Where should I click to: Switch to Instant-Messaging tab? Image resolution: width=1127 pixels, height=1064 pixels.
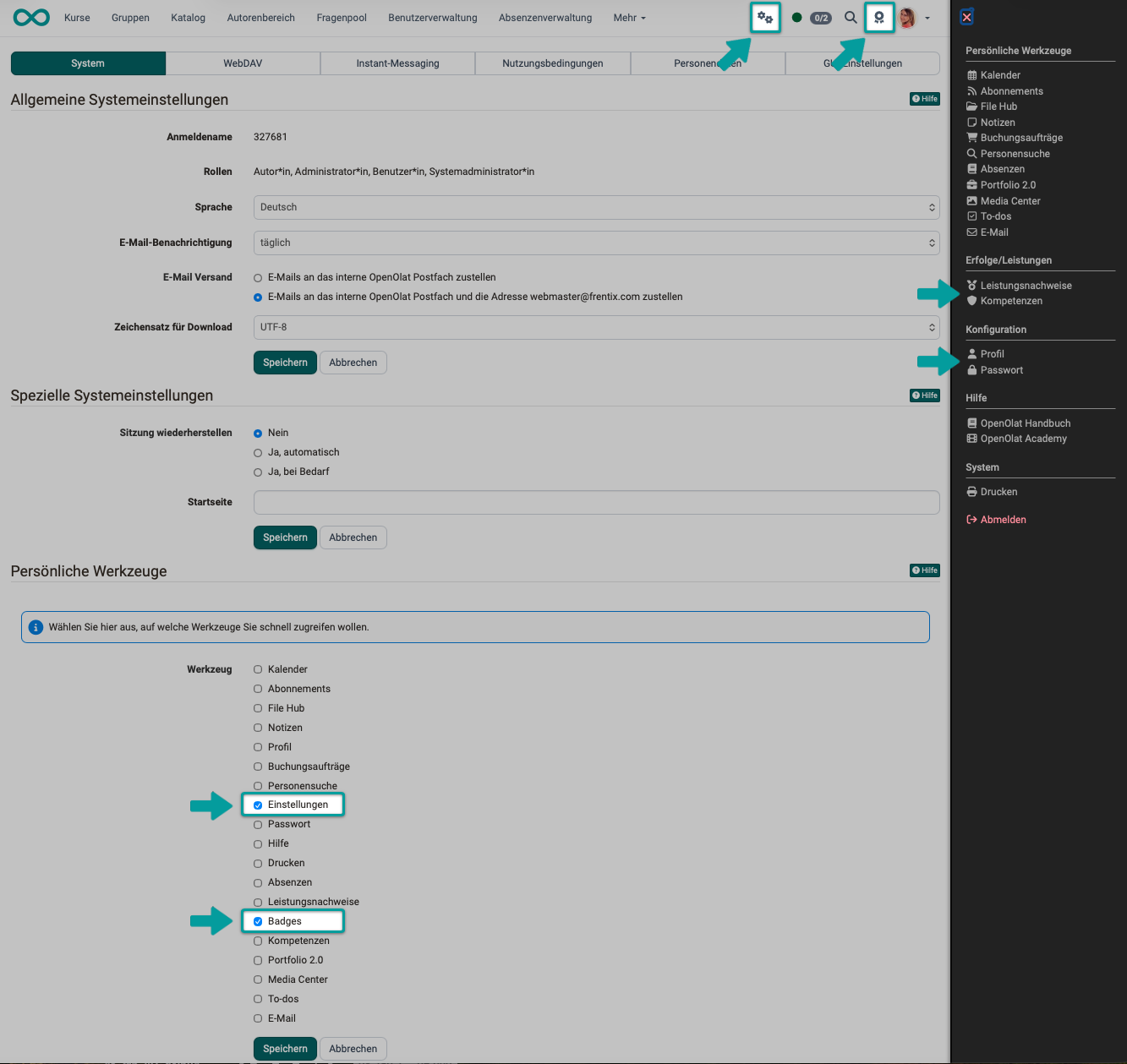[397, 63]
